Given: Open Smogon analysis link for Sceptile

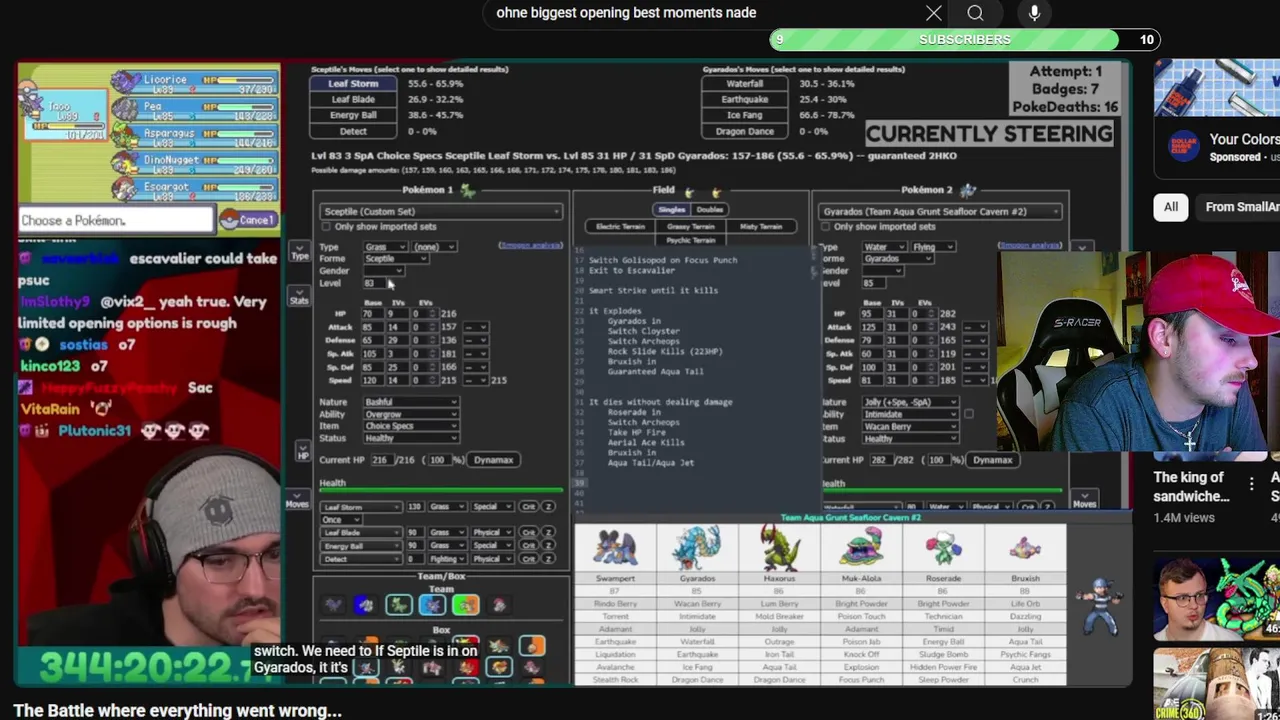Looking at the screenshot, I should [530, 246].
